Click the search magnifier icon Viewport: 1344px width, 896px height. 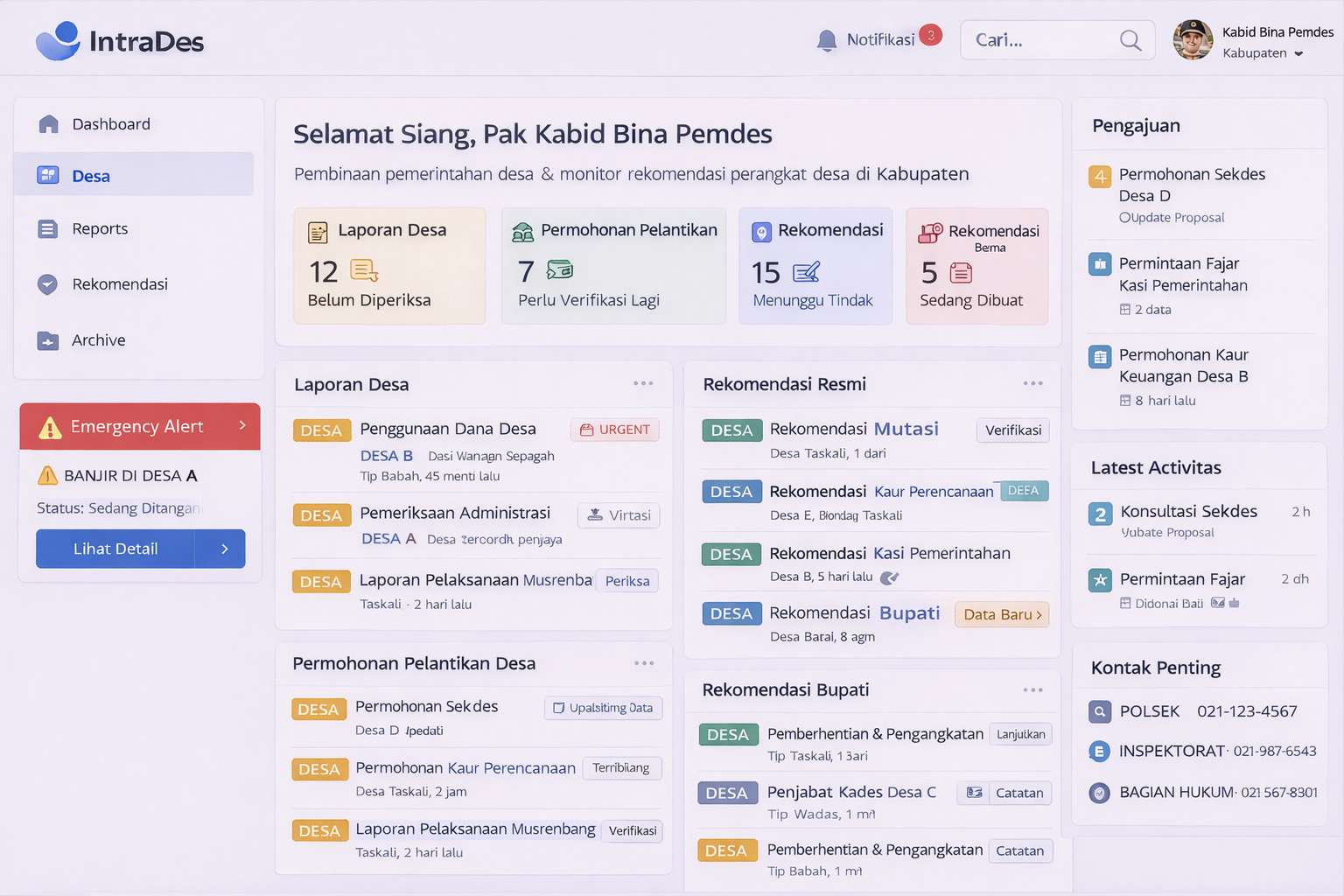(1130, 40)
